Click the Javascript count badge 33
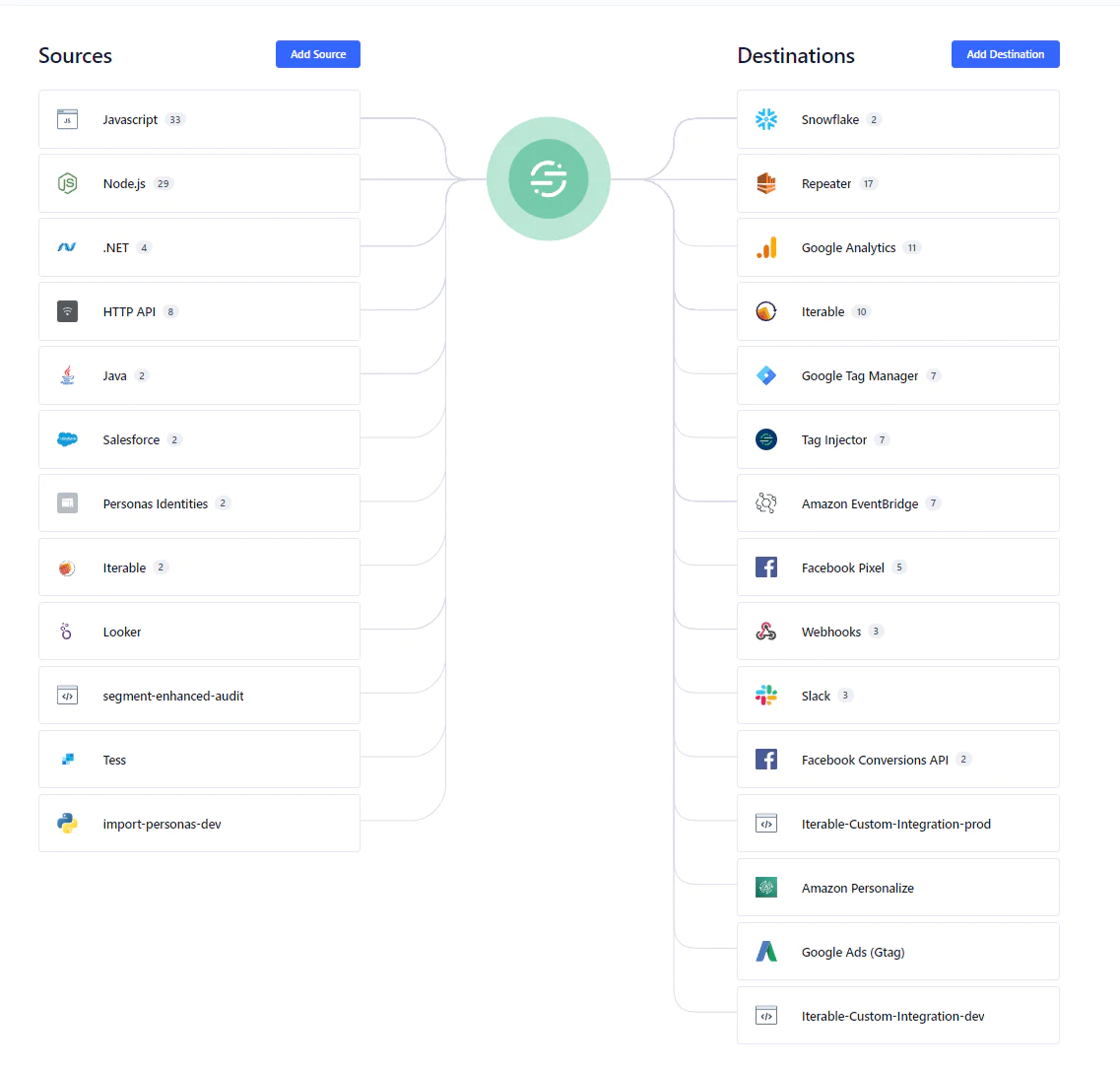The image size is (1120, 1067). point(175,119)
